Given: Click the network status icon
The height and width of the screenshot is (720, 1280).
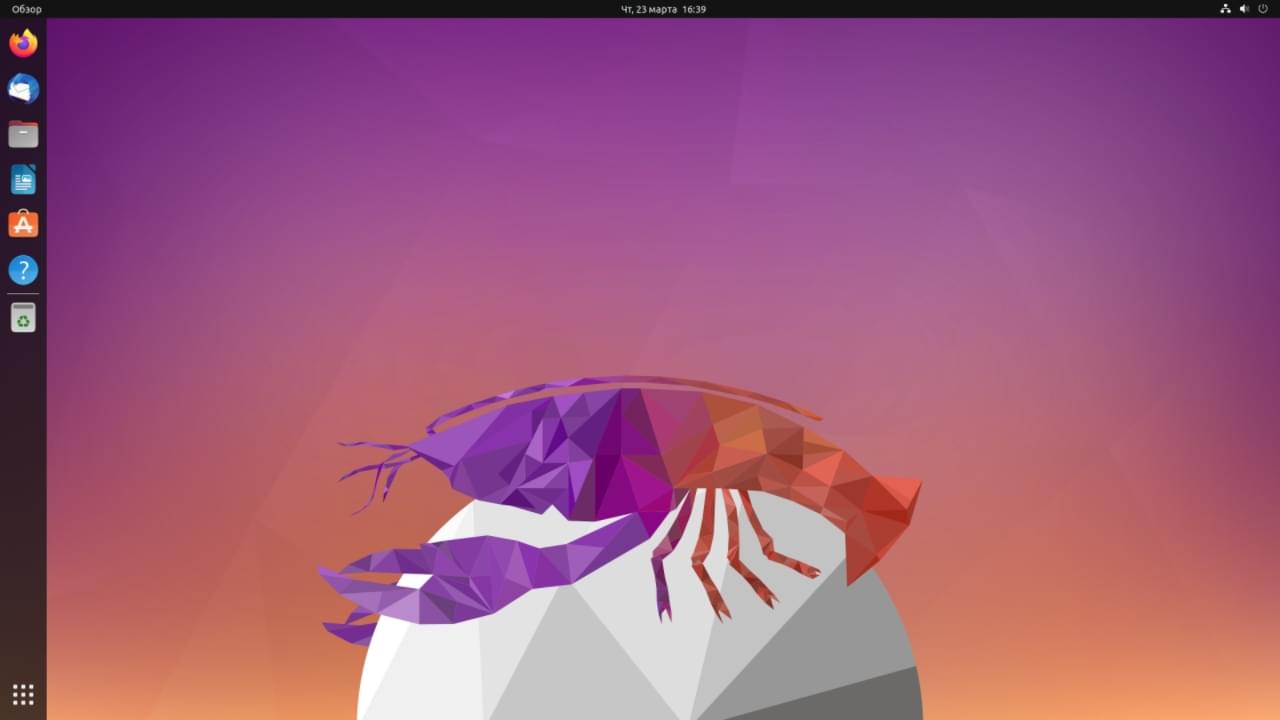Looking at the screenshot, I should (x=1226, y=9).
